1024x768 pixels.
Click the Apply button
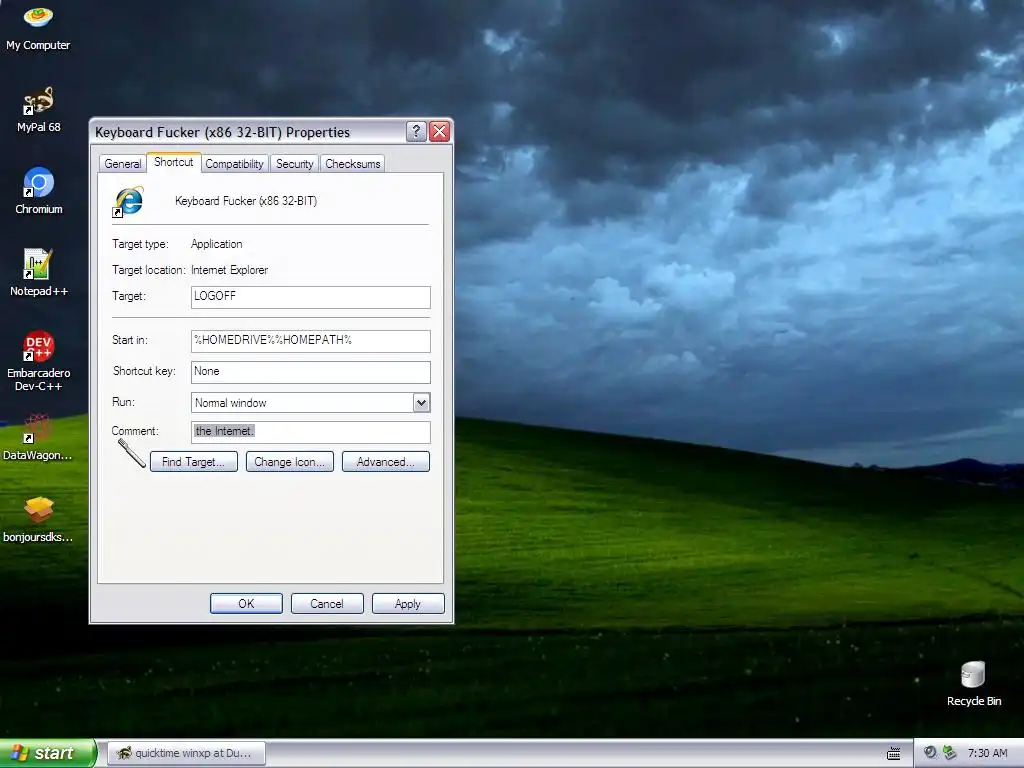click(x=408, y=603)
